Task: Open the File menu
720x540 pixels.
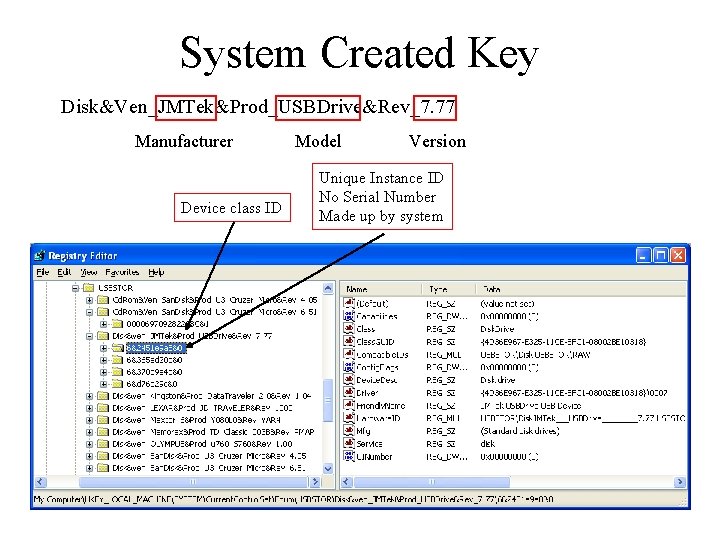Action: [x=43, y=272]
